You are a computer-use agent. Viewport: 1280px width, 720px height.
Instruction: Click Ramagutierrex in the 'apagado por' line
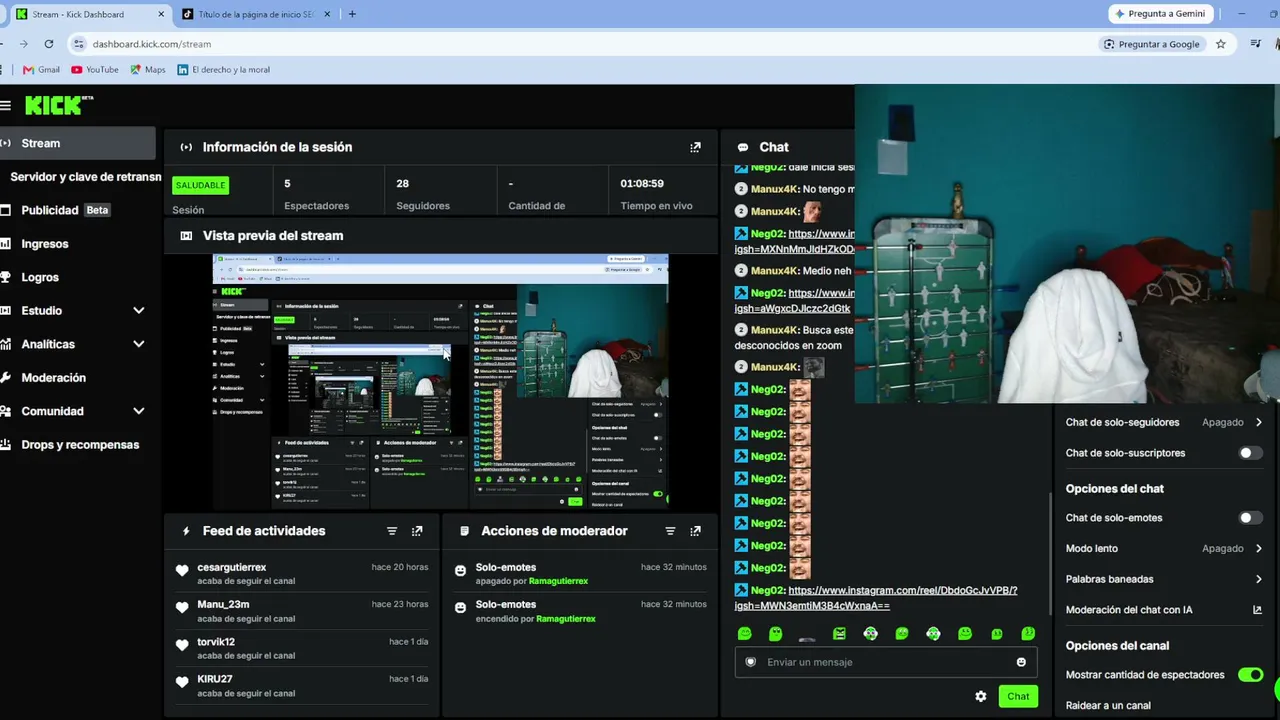point(558,581)
